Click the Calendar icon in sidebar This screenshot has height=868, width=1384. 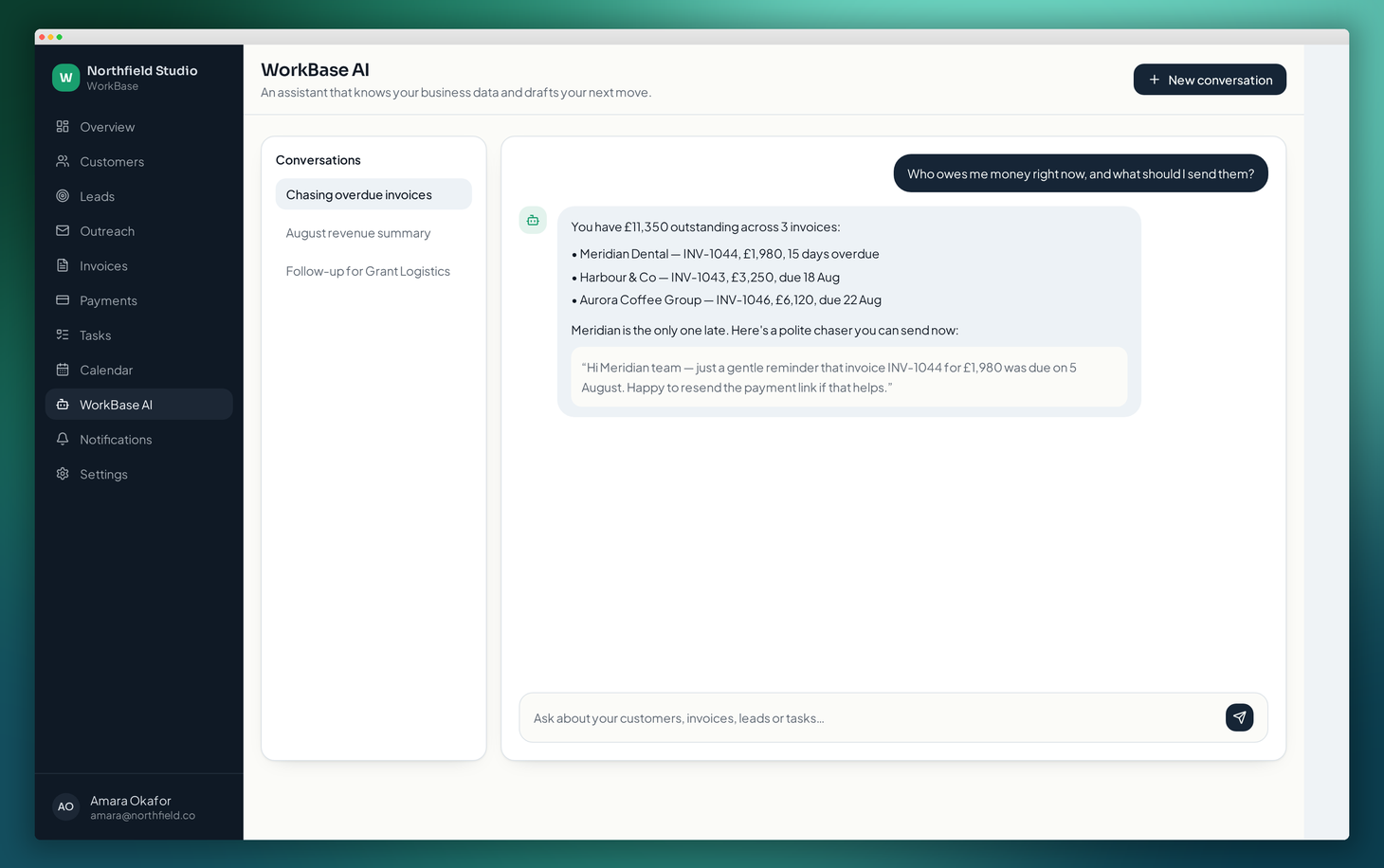pyautogui.click(x=63, y=370)
